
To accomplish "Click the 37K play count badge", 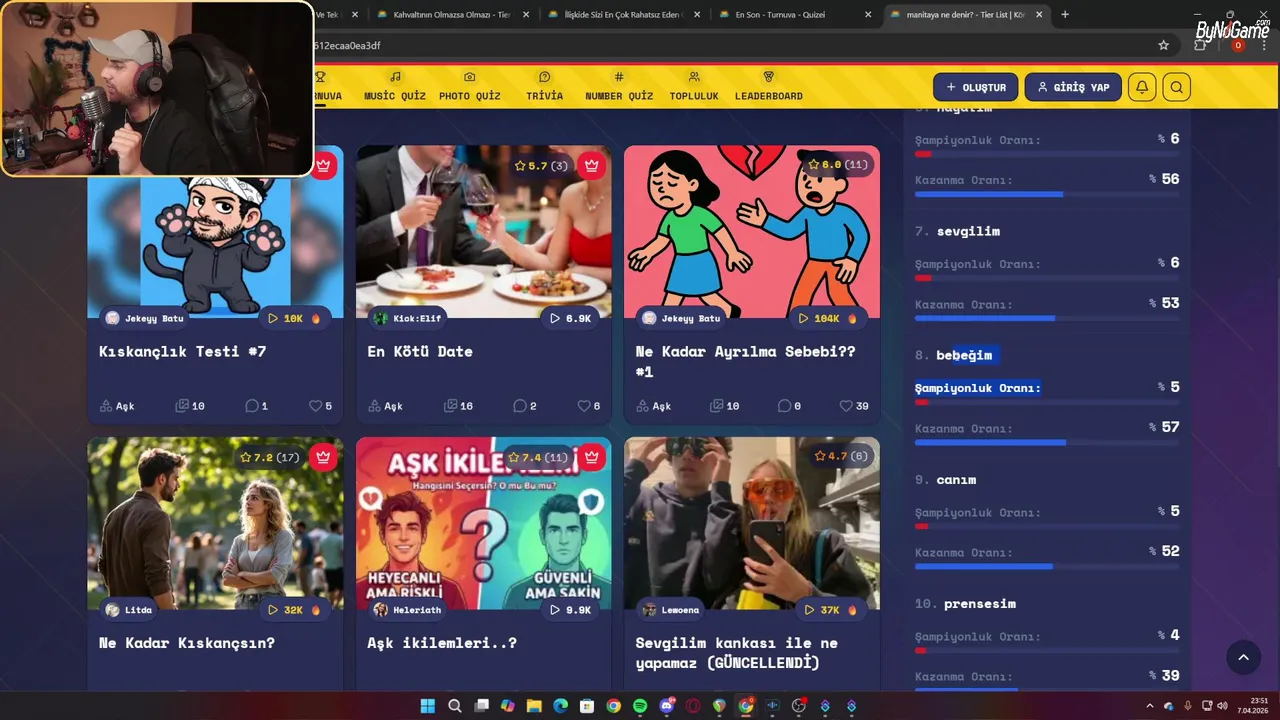I will point(830,609).
